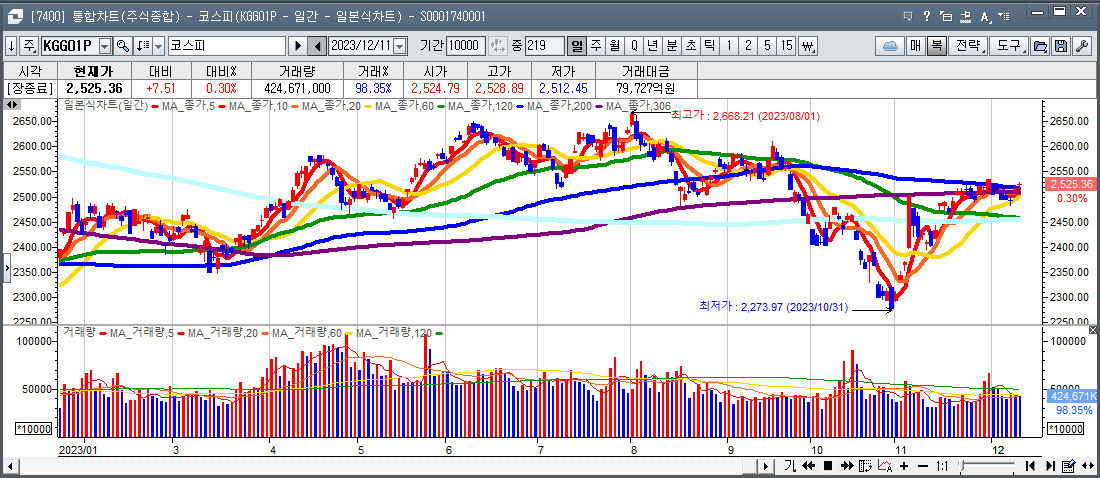Viewport: 1100px width, 478px height.
Task: Select the 초 second period
Action: click(x=691, y=46)
